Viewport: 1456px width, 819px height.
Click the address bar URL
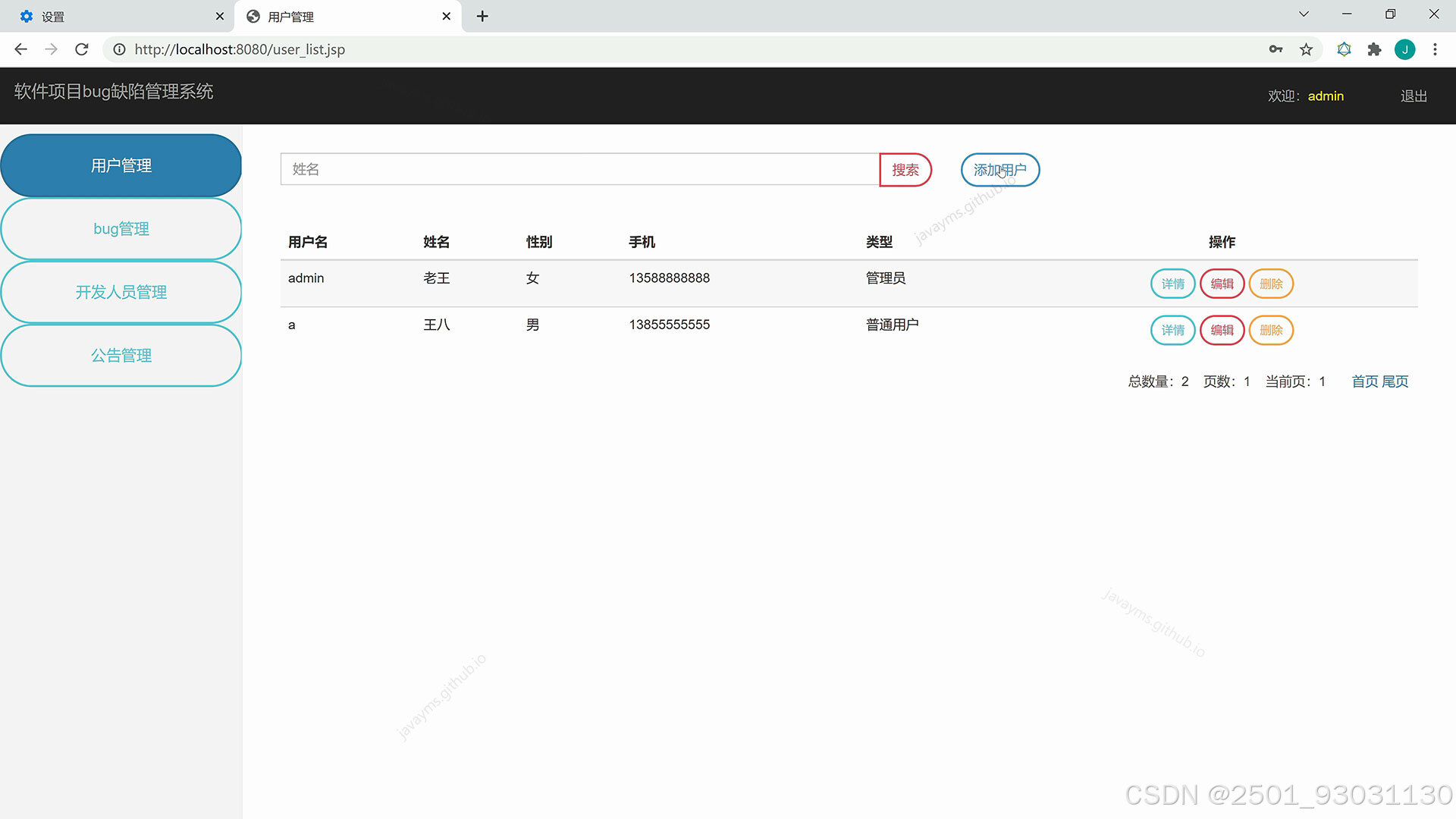coord(240,49)
